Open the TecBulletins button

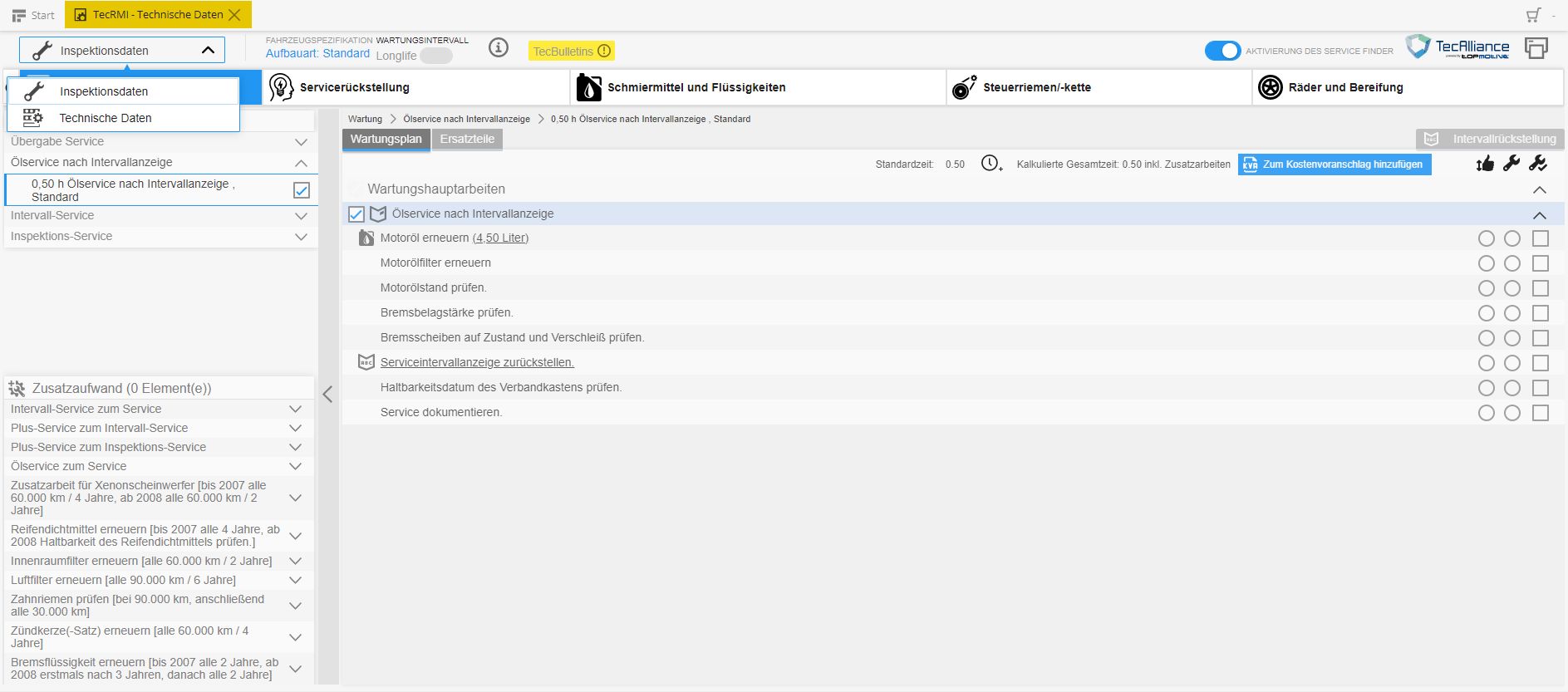pyautogui.click(x=572, y=51)
